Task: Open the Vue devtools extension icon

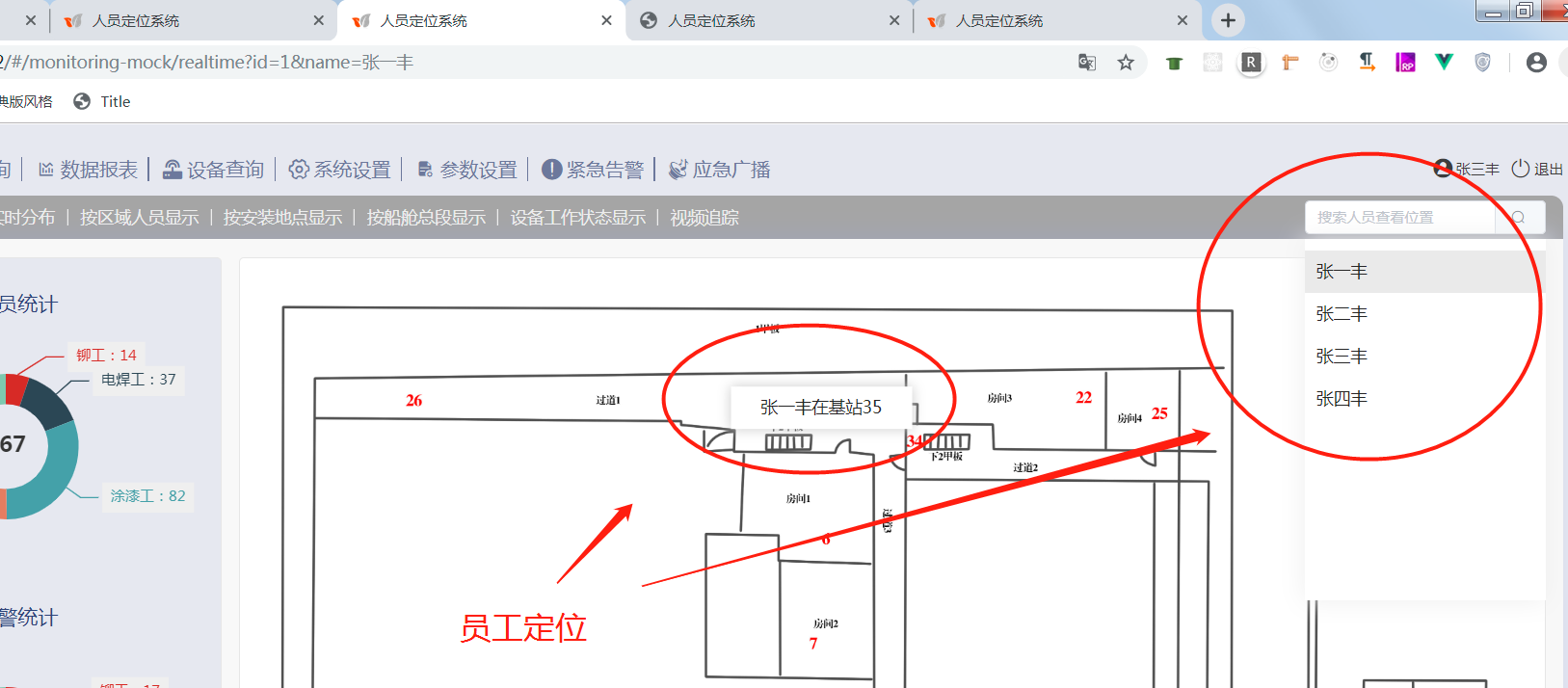Action: pos(1444,63)
